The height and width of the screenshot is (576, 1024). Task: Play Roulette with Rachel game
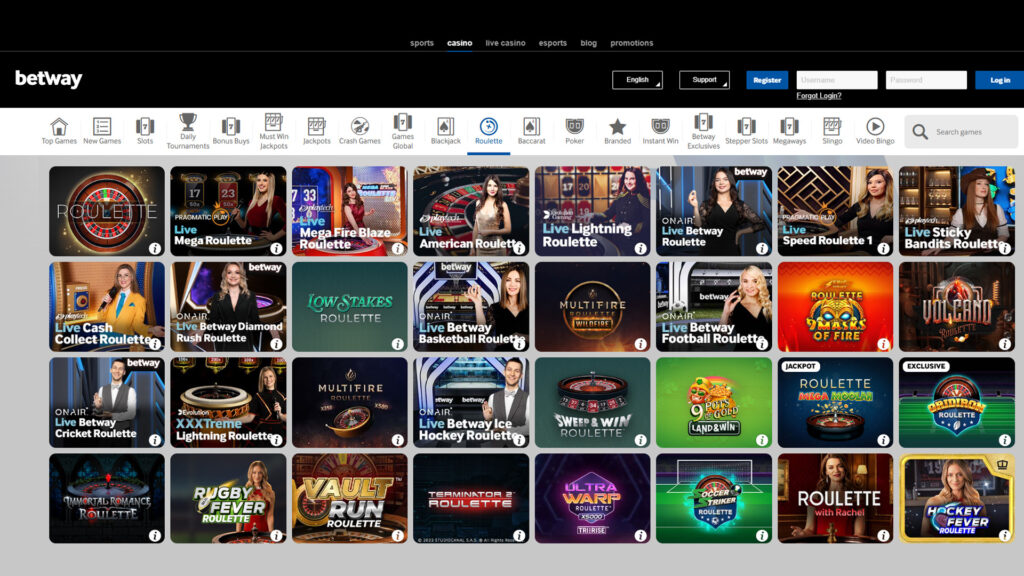835,498
